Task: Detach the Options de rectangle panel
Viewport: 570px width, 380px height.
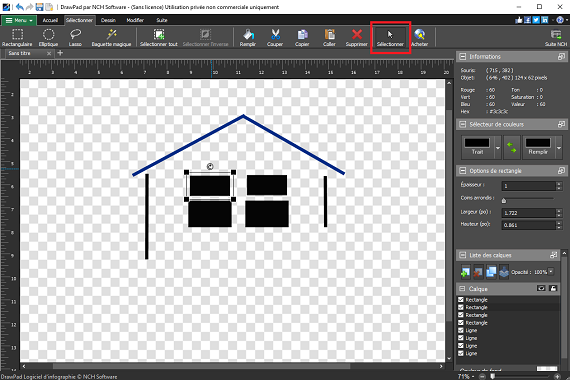Action: [561, 171]
